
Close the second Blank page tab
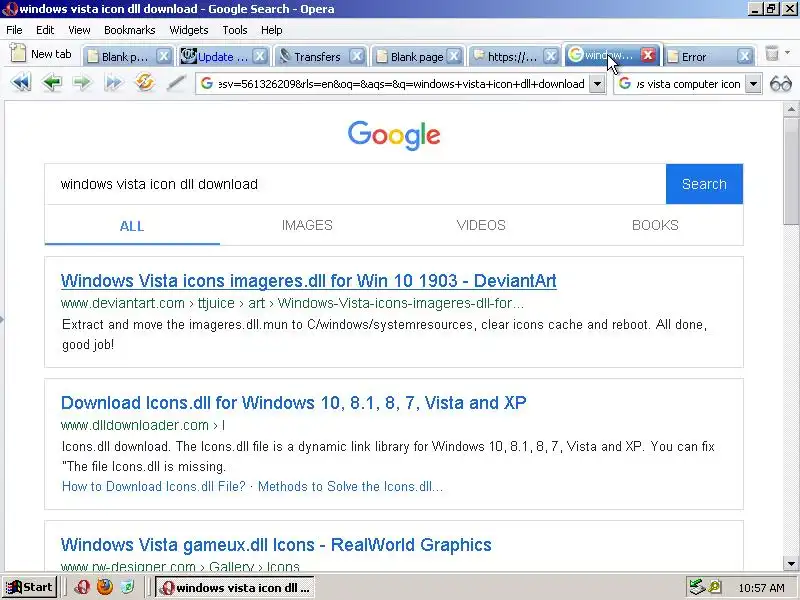(454, 56)
